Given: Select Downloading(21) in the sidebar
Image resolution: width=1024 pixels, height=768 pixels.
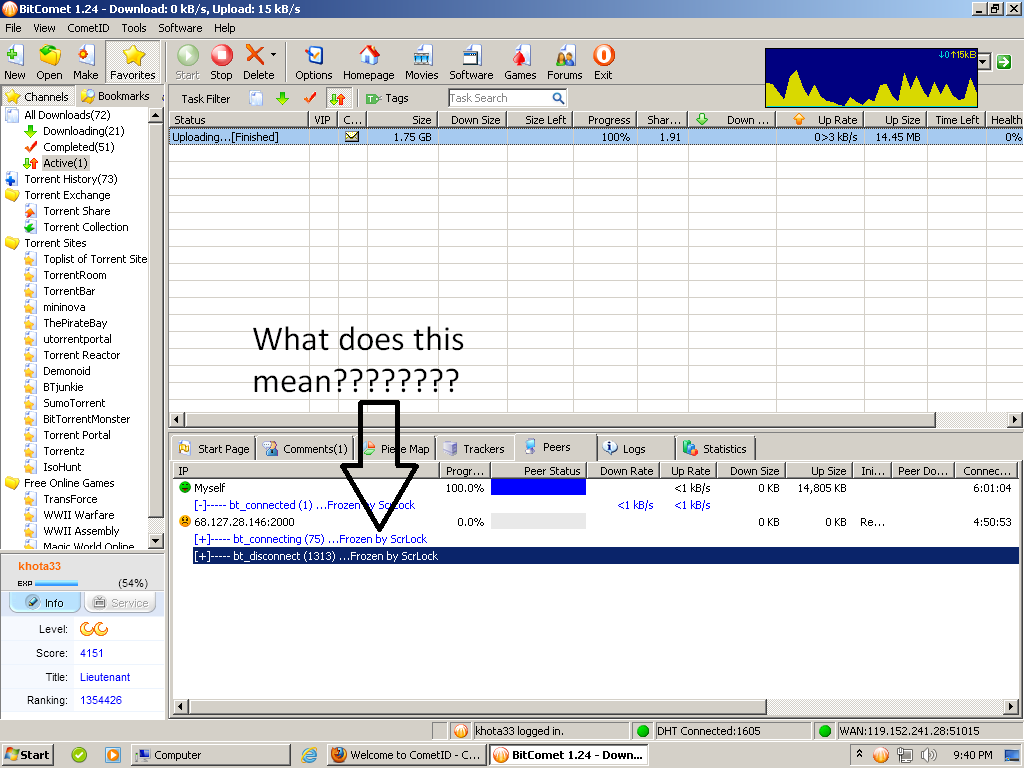Looking at the screenshot, I should (84, 131).
